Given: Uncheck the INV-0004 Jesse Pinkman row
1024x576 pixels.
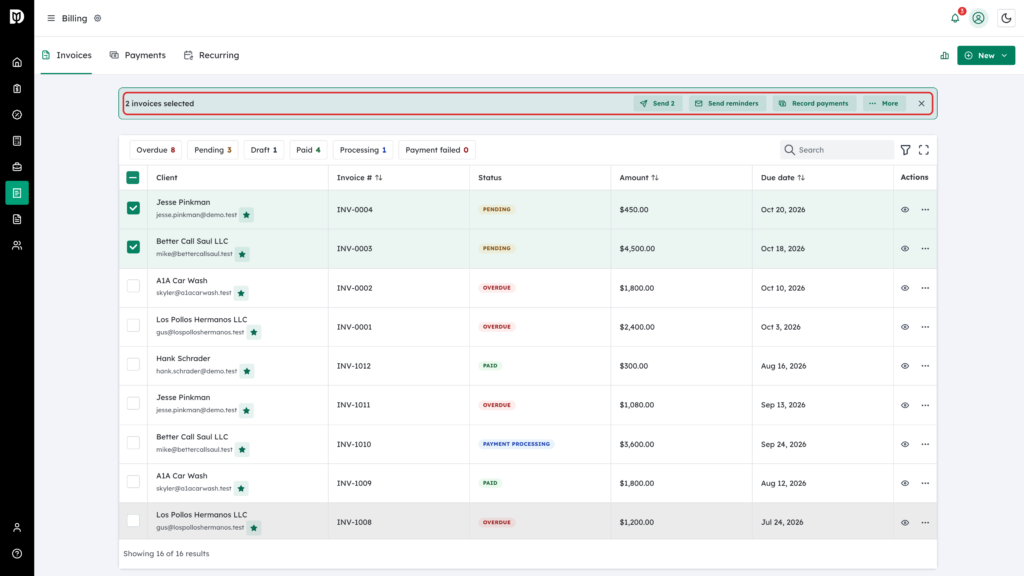Looking at the screenshot, I should pyautogui.click(x=133, y=208).
